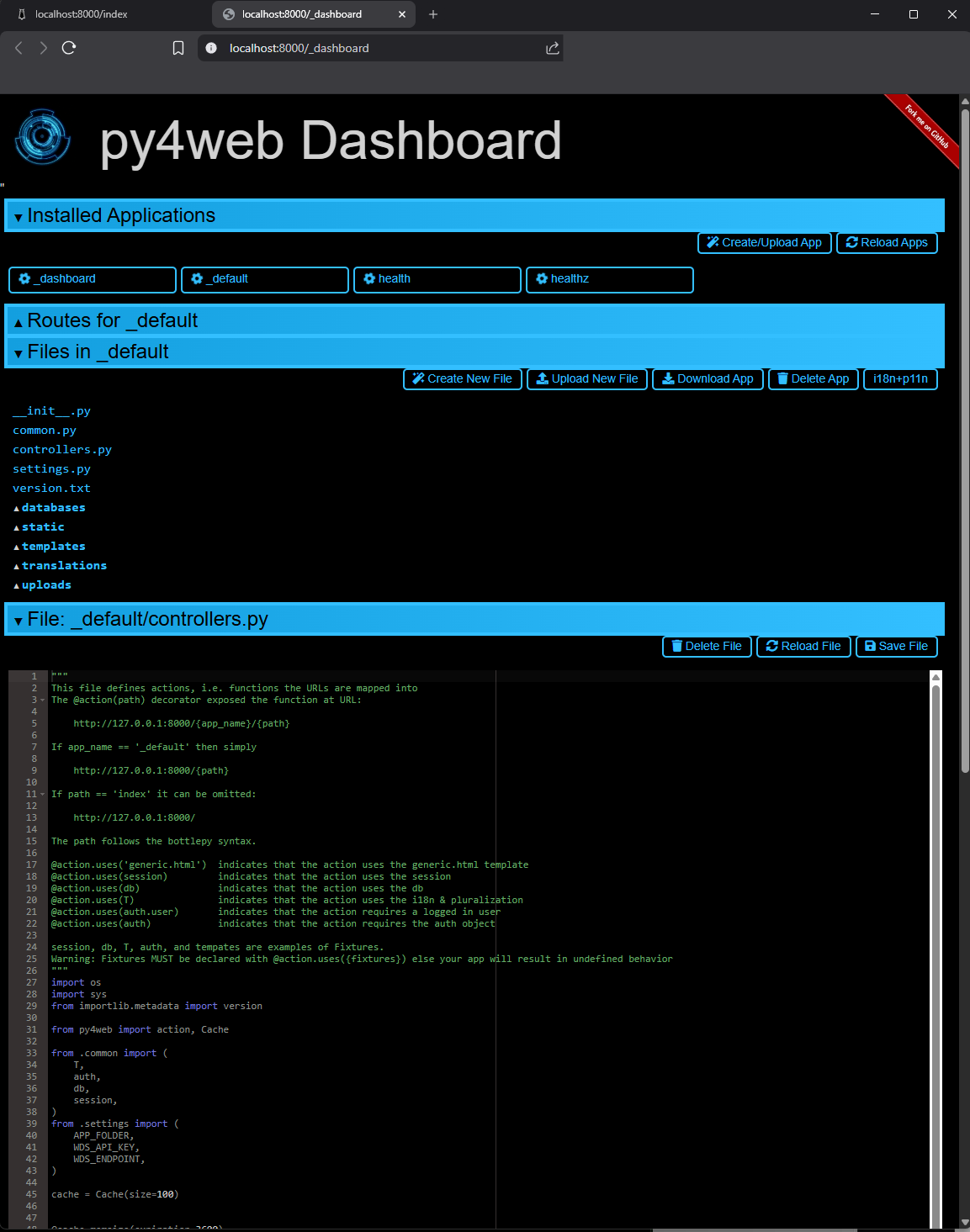Viewport: 970px width, 1232px height.
Task: Click the share icon in address bar
Action: click(x=552, y=48)
